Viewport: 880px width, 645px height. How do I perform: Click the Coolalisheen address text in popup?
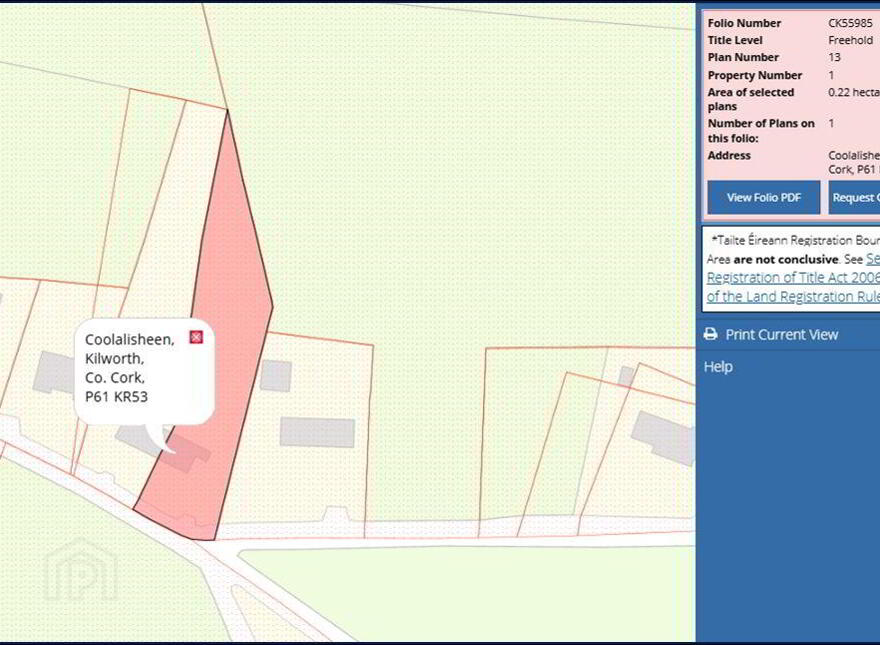pyautogui.click(x=130, y=339)
